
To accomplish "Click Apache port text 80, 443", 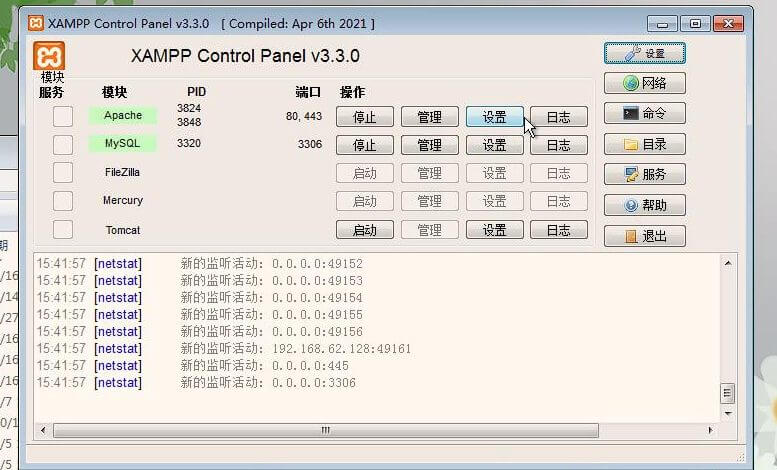I will [x=304, y=117].
